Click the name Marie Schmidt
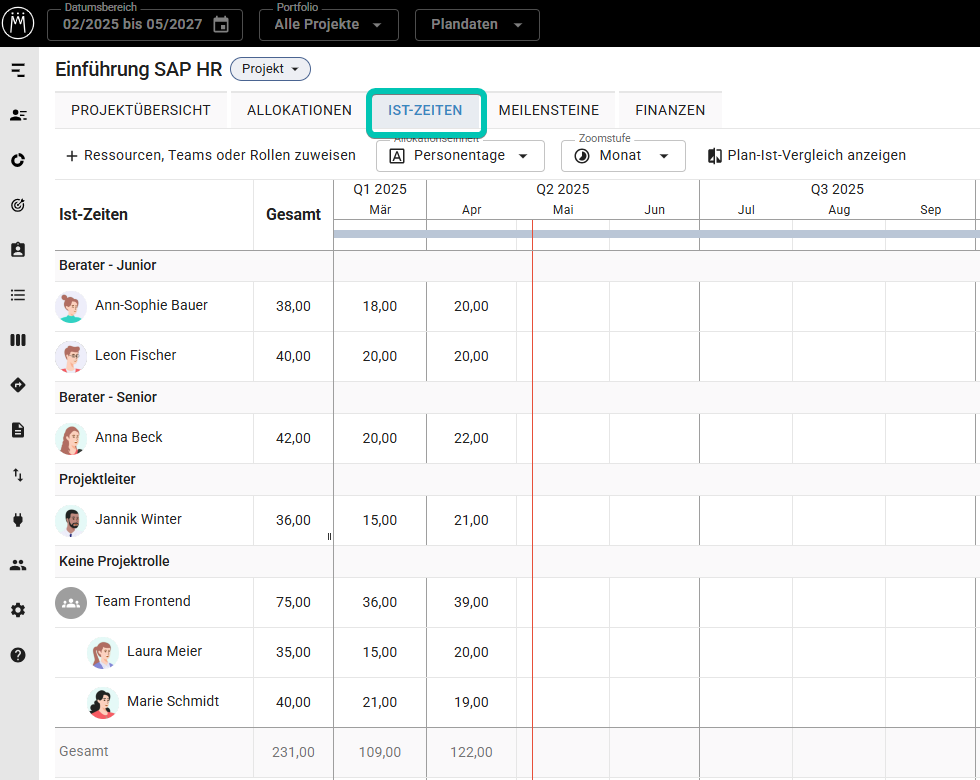This screenshot has height=780, width=980. 173,701
